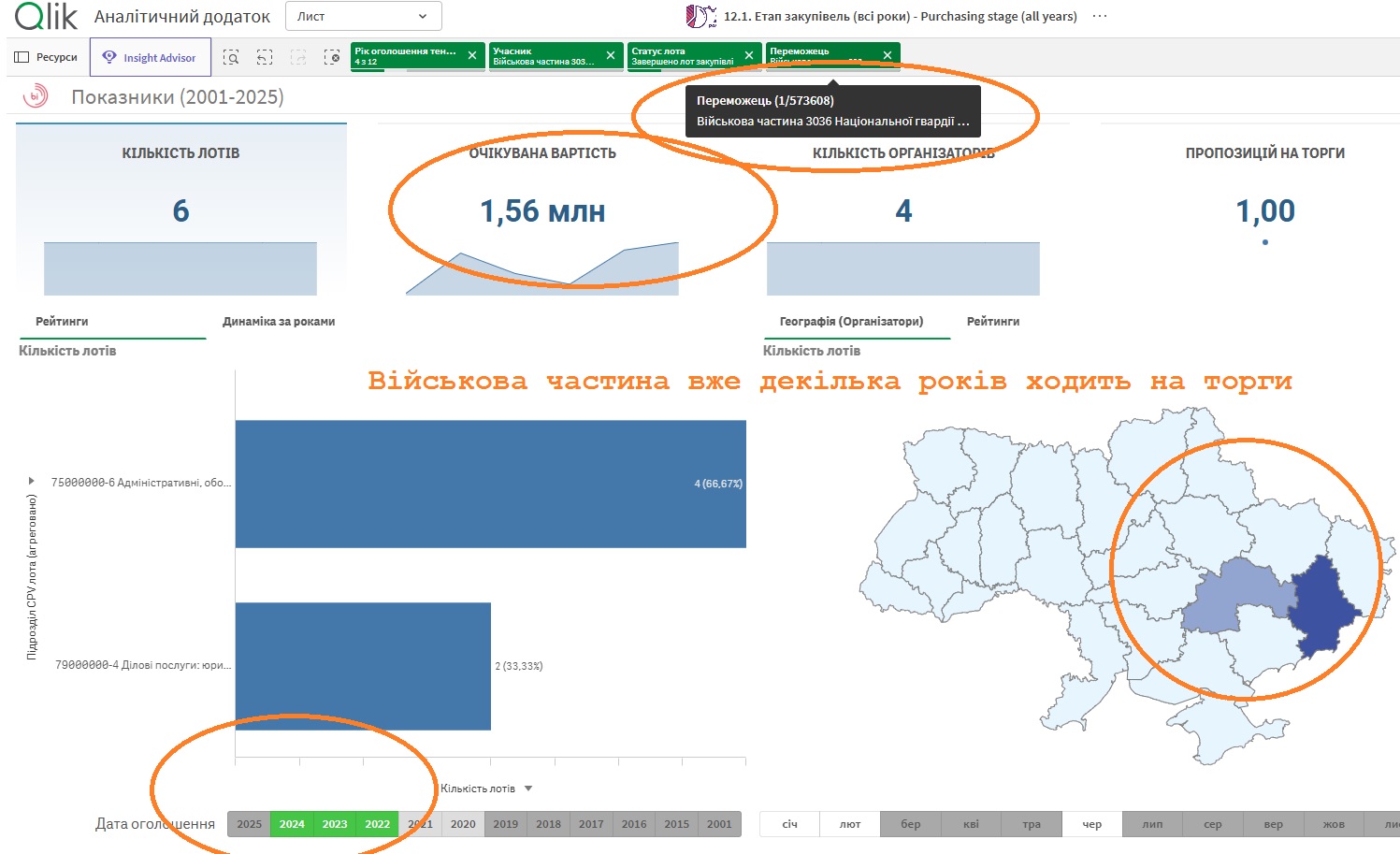Click the dark blue Donetsk region on map
The image size is (1400, 854).
point(1321,608)
